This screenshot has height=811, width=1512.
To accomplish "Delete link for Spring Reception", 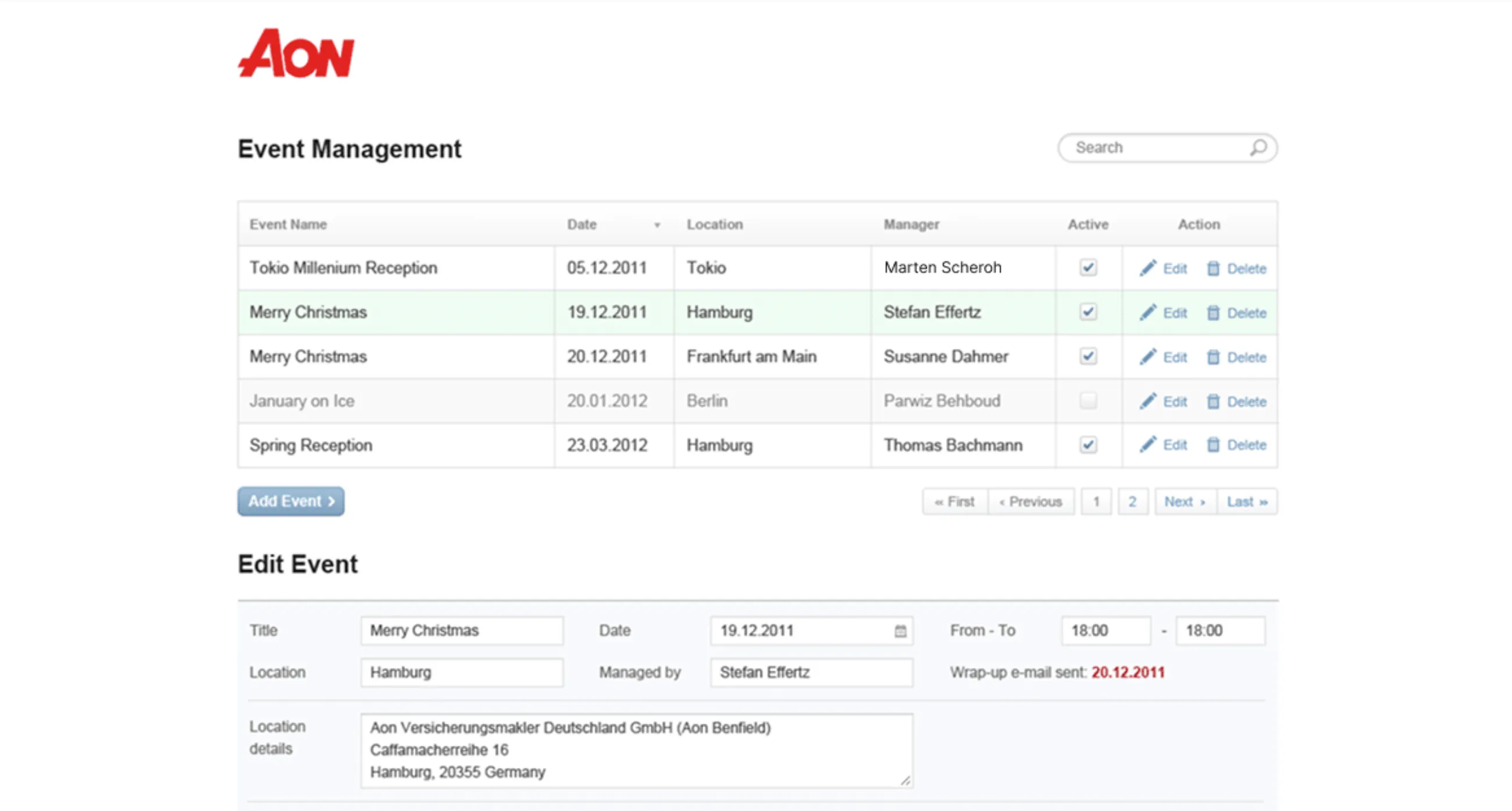I will coord(1246,445).
